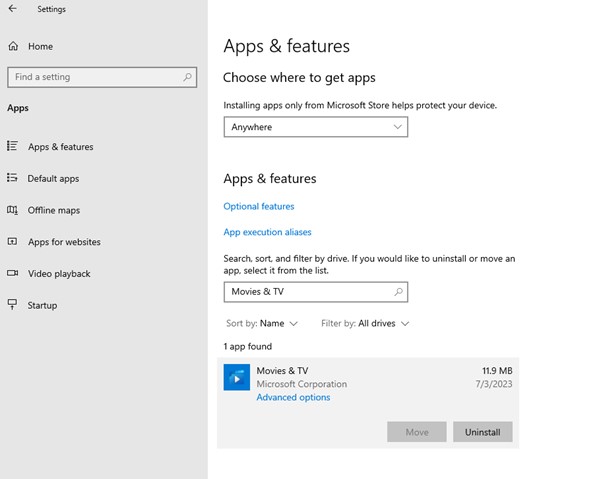Open App execution aliases link
601x479 pixels.
click(267, 232)
